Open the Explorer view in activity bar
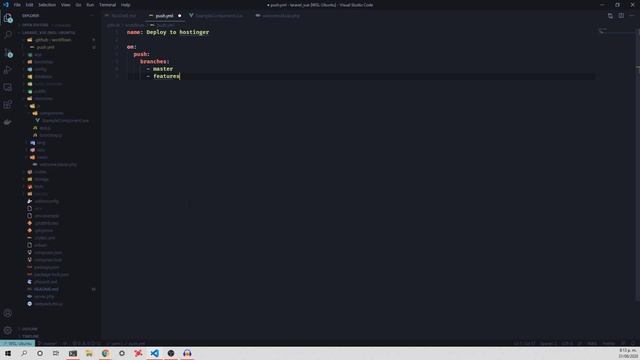This screenshot has width=640, height=360. (x=8, y=18)
